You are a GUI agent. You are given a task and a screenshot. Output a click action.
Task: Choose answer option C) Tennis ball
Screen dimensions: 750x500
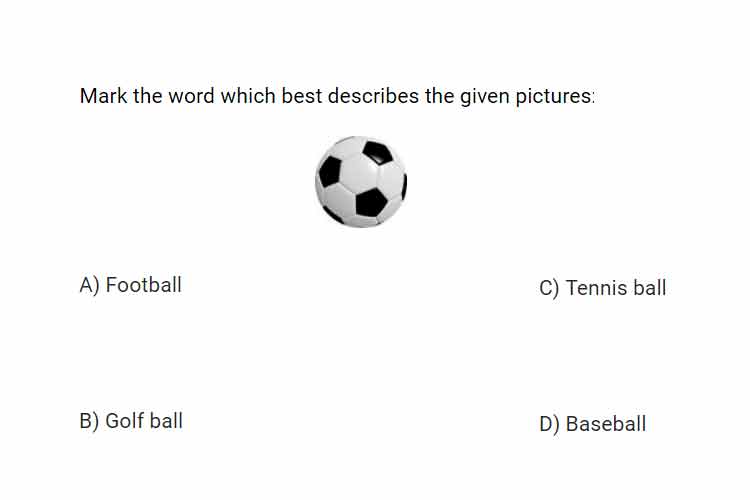point(603,288)
